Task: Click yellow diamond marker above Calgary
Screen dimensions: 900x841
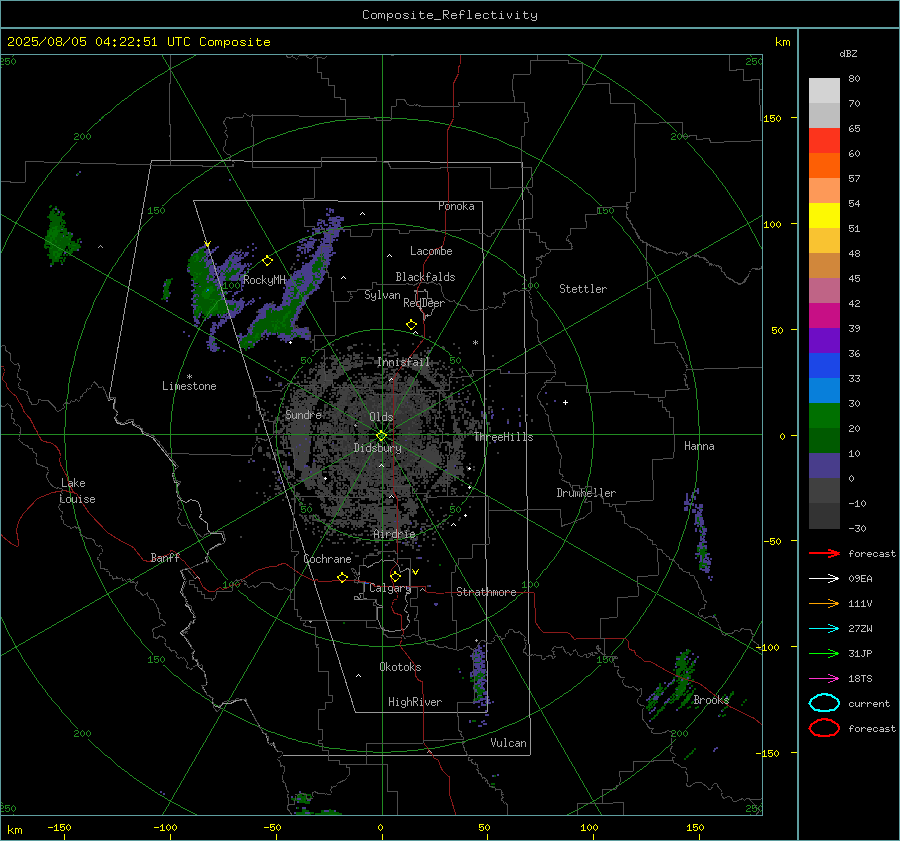Action: 395,576
